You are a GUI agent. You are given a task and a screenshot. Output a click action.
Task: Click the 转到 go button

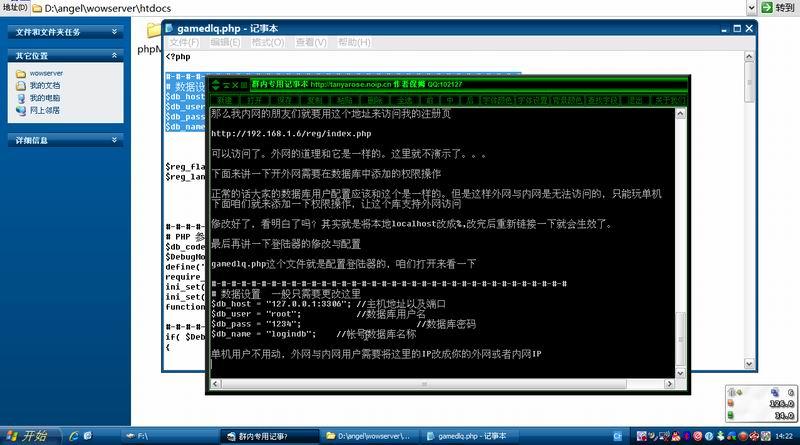[777, 7]
